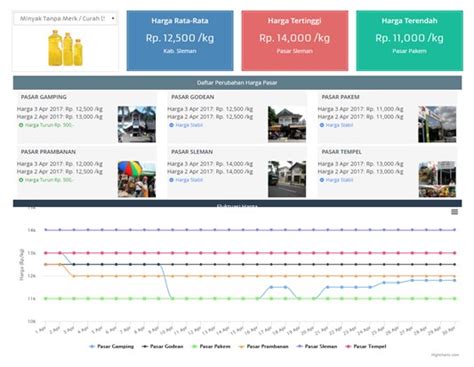
Task: Toggle Pasar Prambanan series in legend
Action: [x=263, y=346]
